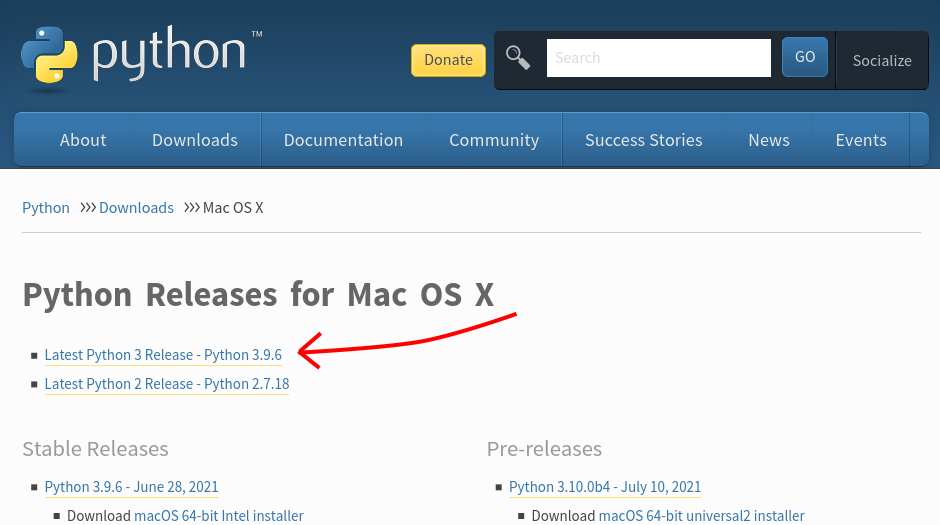Open the News menu item

[x=769, y=140]
